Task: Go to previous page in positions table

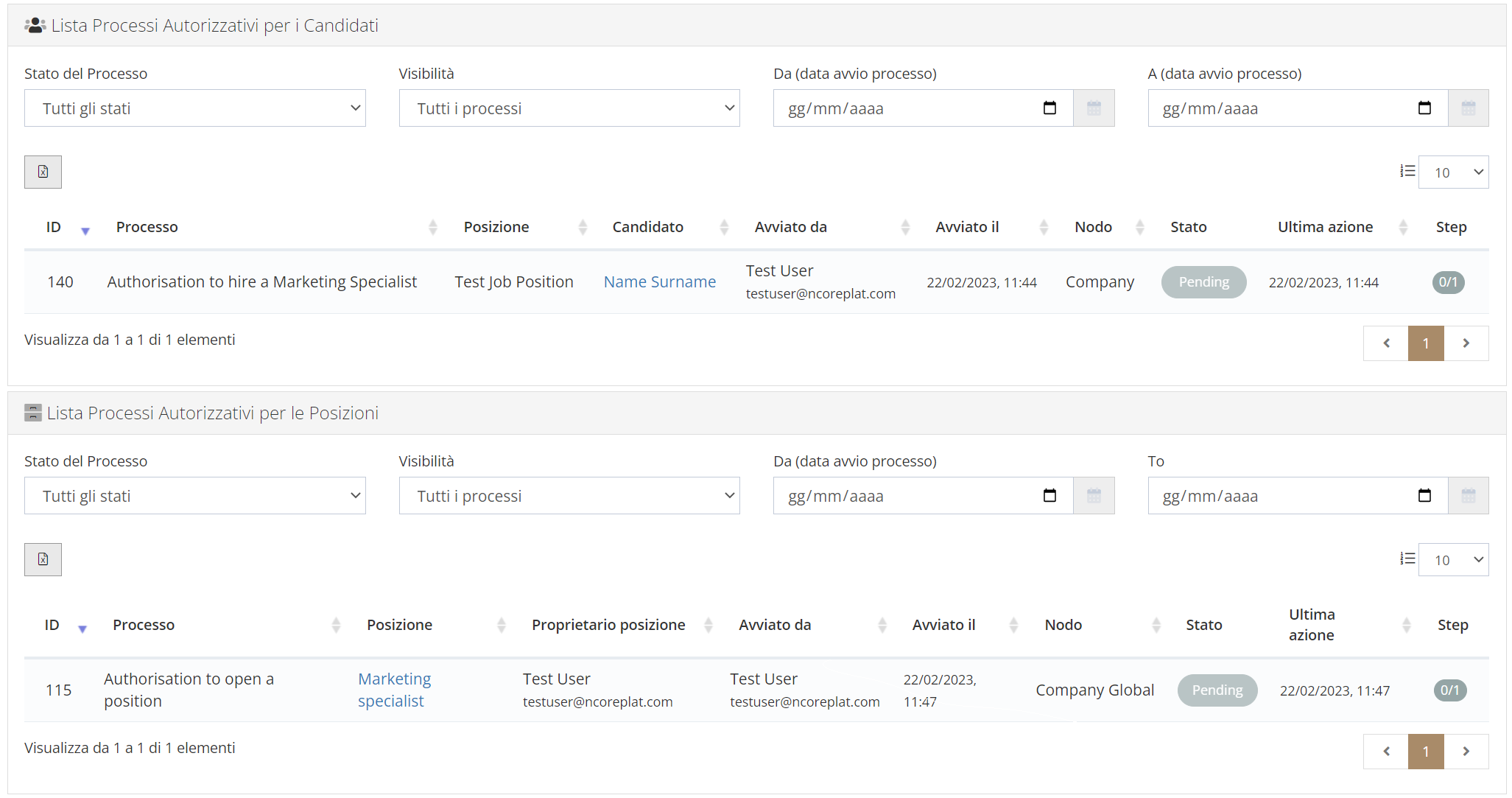Action: 1385,752
